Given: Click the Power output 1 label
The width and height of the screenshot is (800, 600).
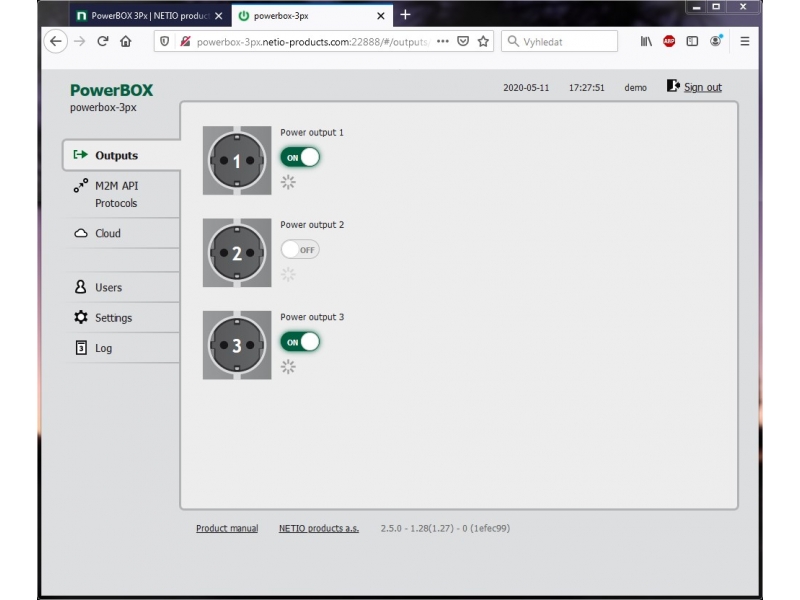Looking at the screenshot, I should click(312, 132).
